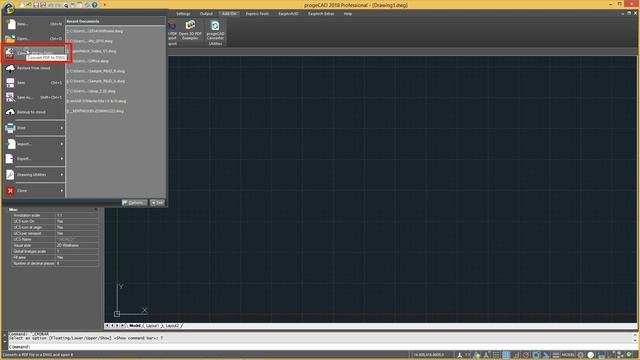Collapse the Misc properties section
The image size is (640, 360).
click(96, 209)
